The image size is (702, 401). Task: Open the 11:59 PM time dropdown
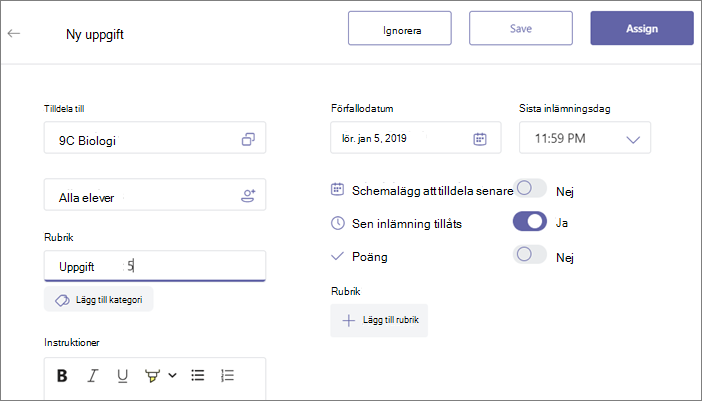(585, 138)
